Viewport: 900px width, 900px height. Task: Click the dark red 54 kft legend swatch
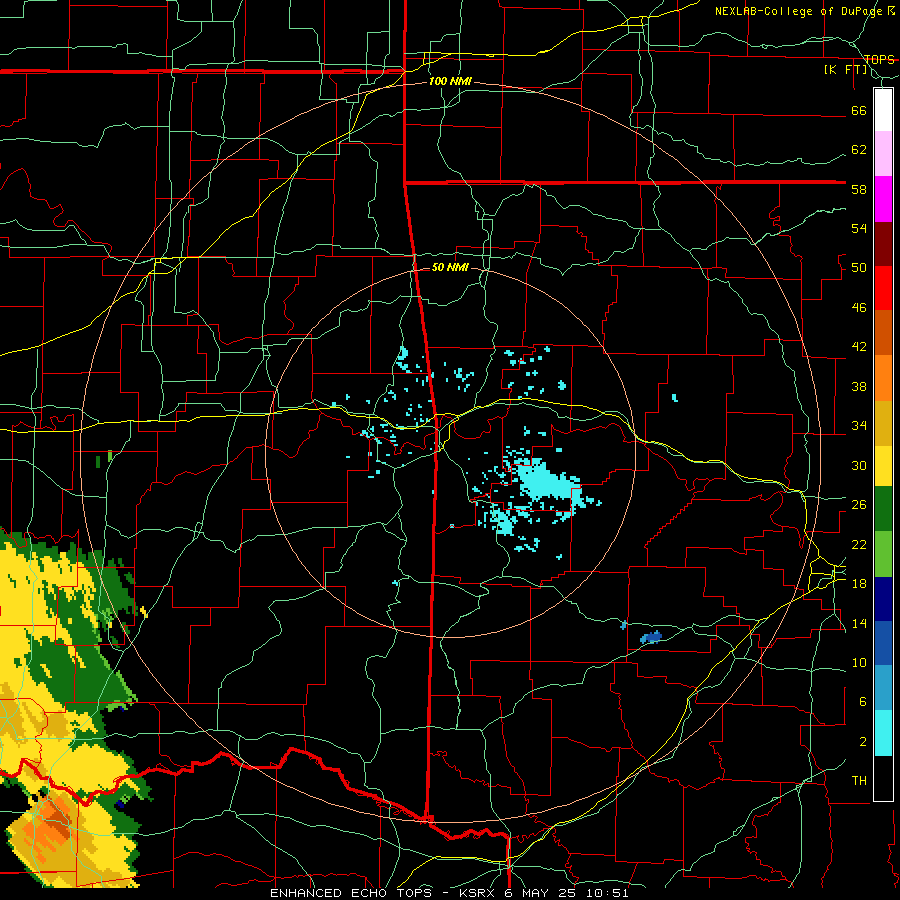(x=883, y=243)
